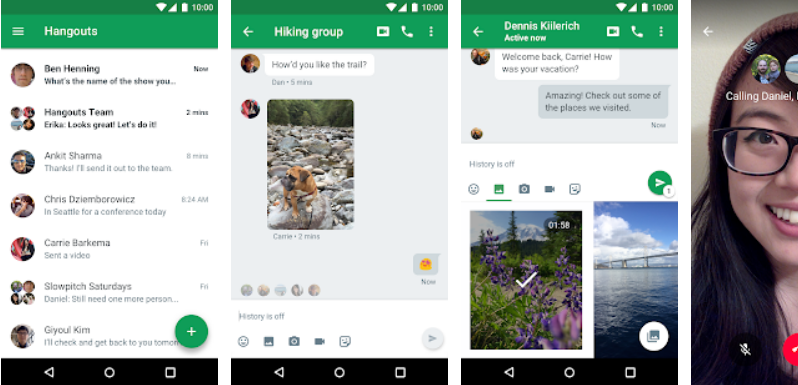Open Chris Dziemborowicz conversation
This screenshot has width=798, height=385.
point(109,205)
